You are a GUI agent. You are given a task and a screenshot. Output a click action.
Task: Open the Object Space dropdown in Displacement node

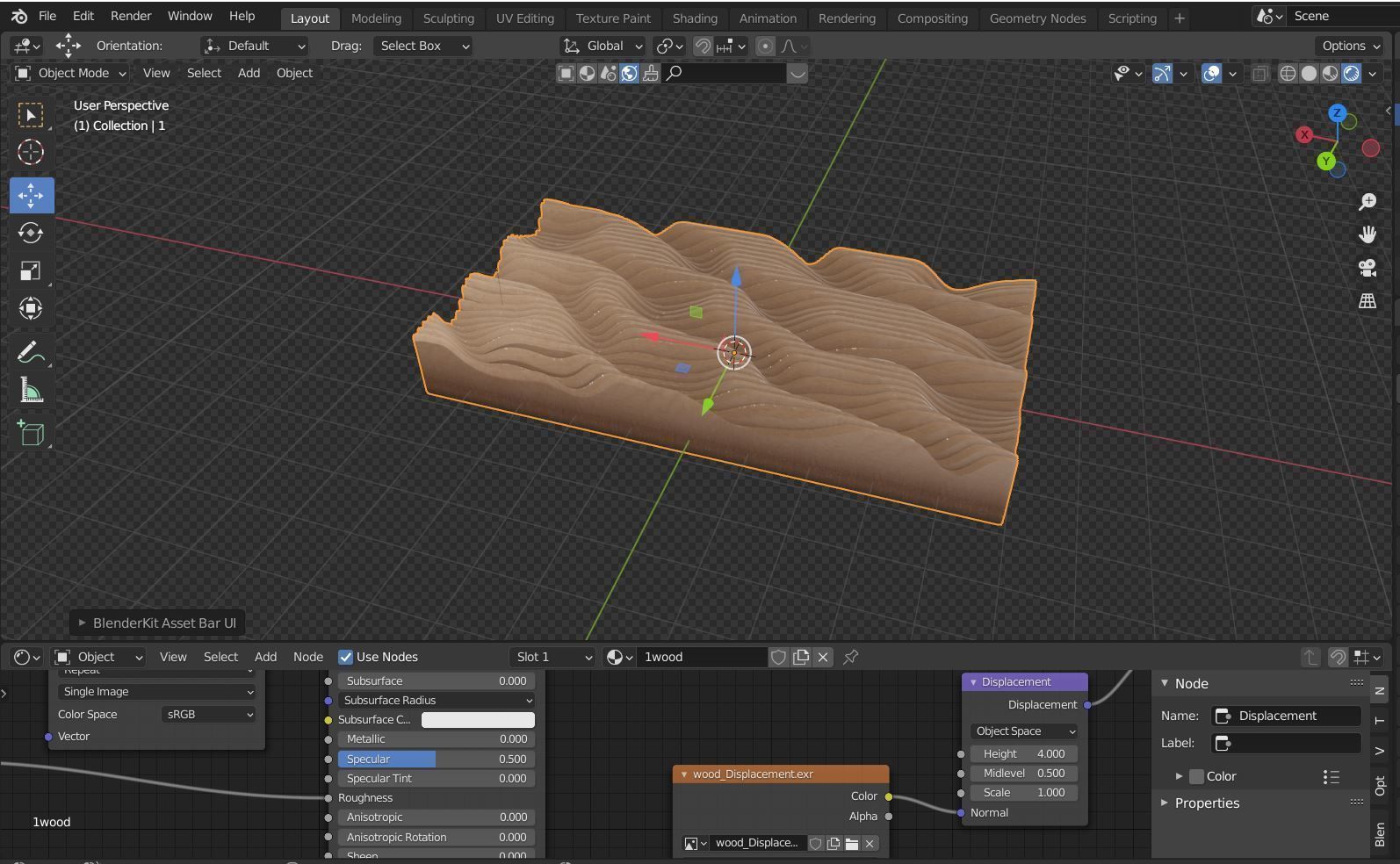[x=1025, y=731]
